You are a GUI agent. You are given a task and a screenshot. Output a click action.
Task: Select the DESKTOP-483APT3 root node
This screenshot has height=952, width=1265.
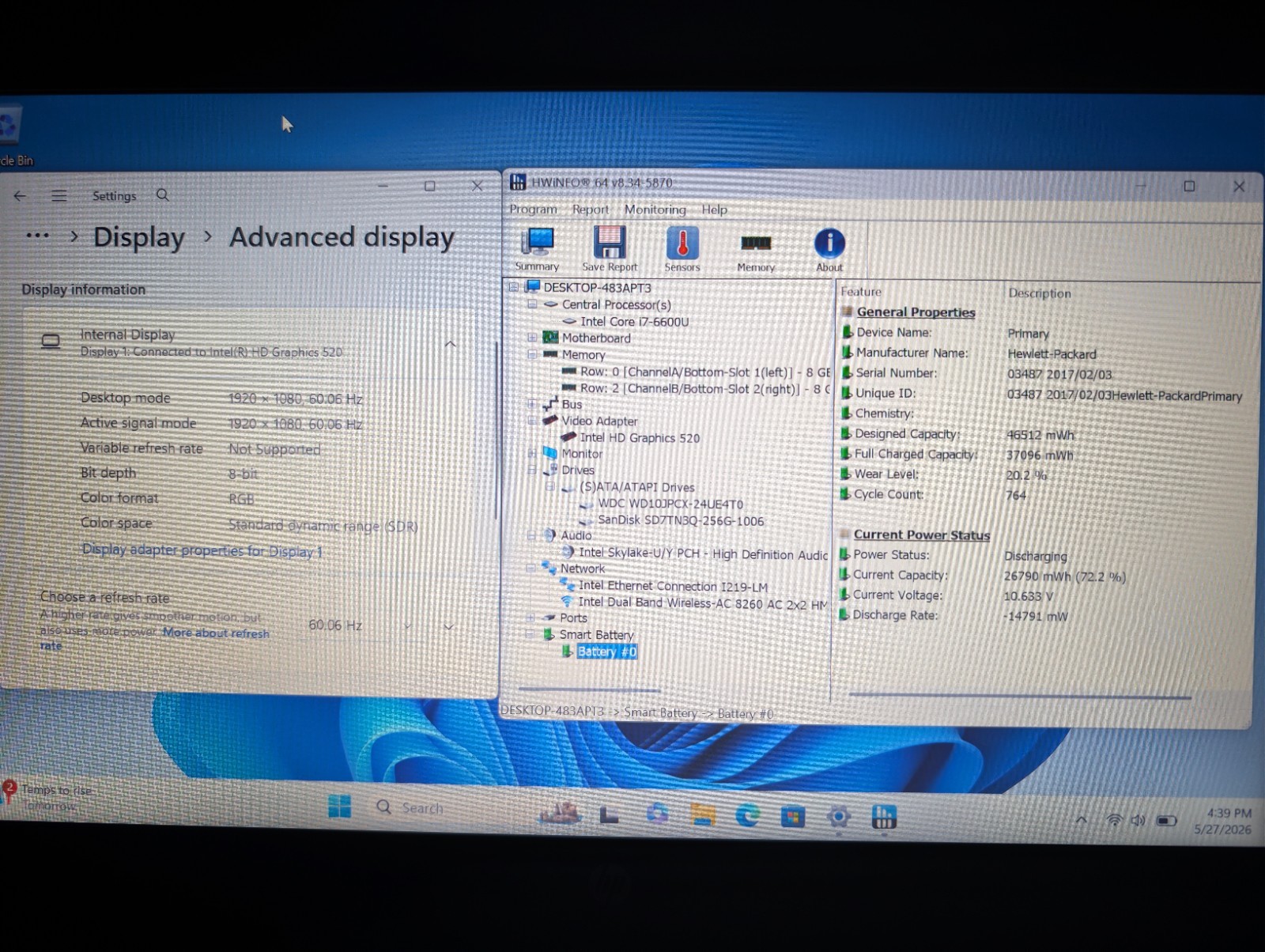pos(597,287)
